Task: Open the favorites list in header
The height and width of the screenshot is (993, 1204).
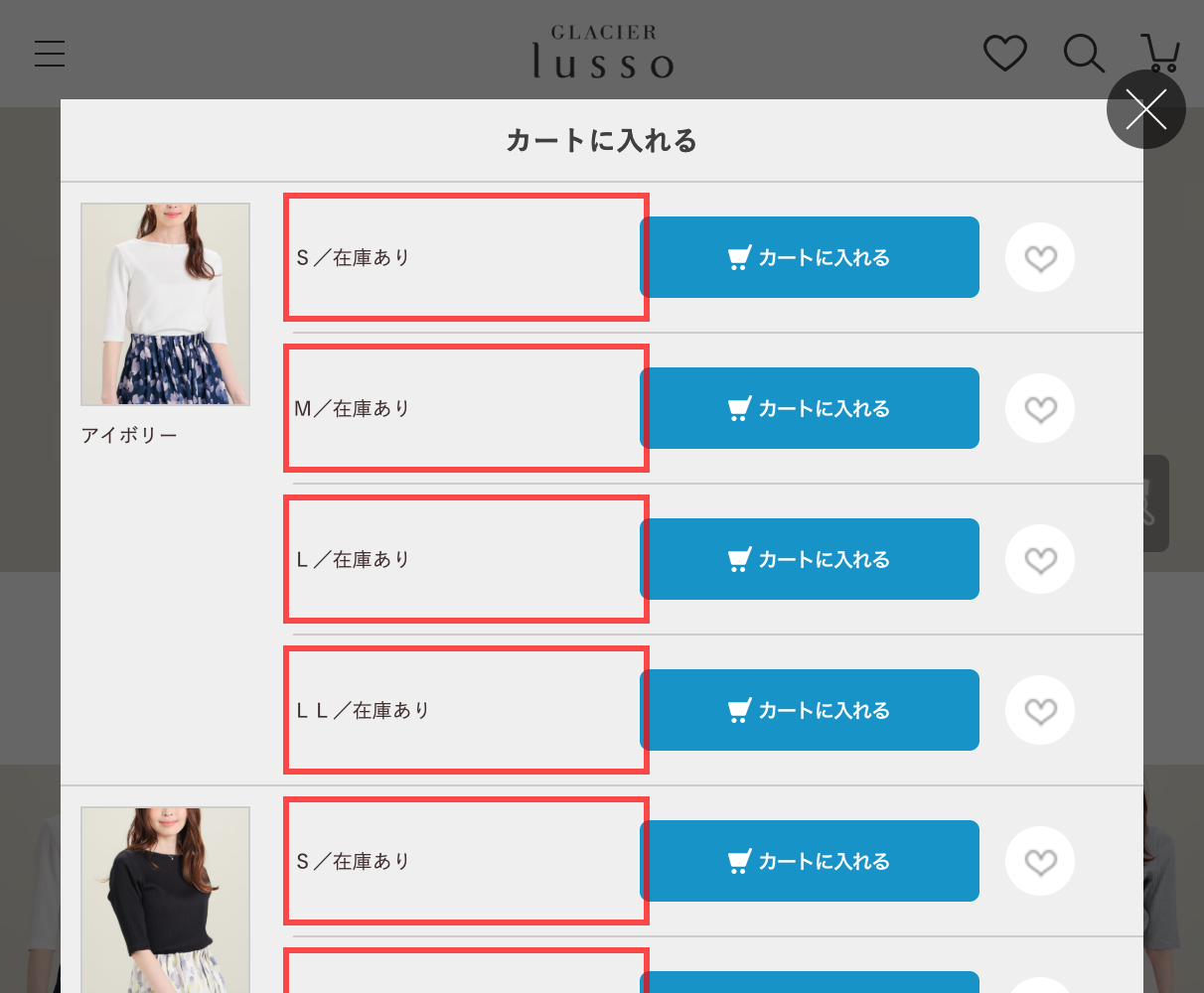Action: coord(1004,53)
